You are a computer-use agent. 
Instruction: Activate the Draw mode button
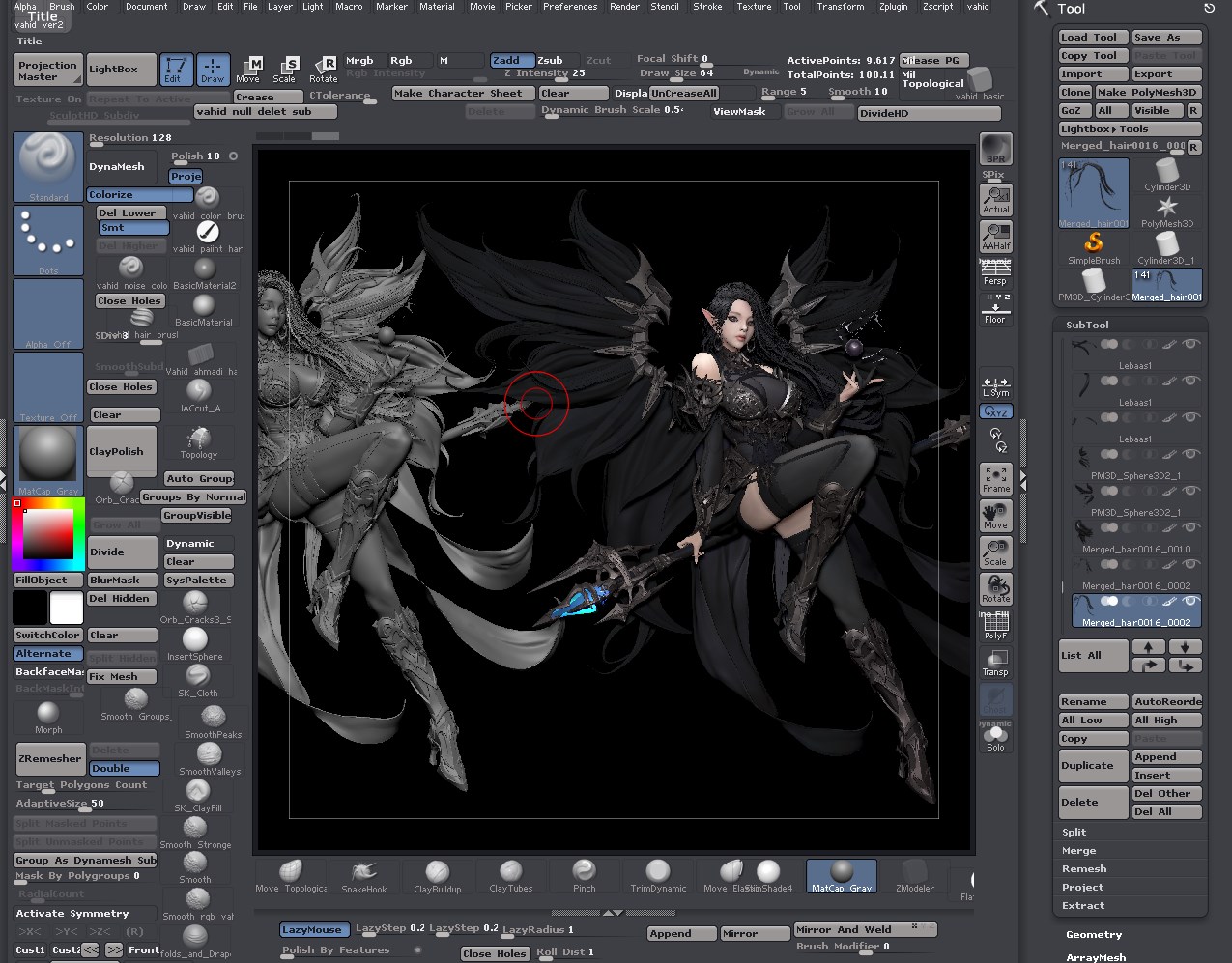click(213, 69)
